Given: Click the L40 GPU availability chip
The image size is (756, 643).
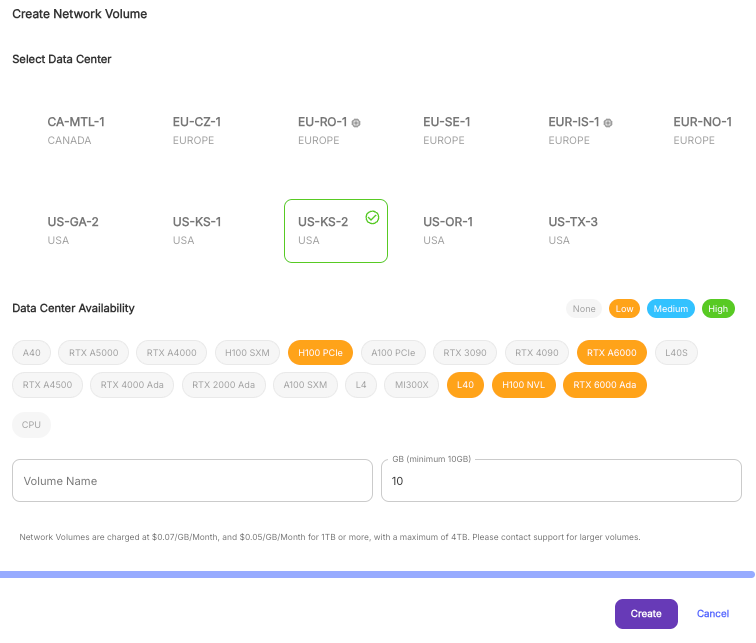Looking at the screenshot, I should 465,385.
